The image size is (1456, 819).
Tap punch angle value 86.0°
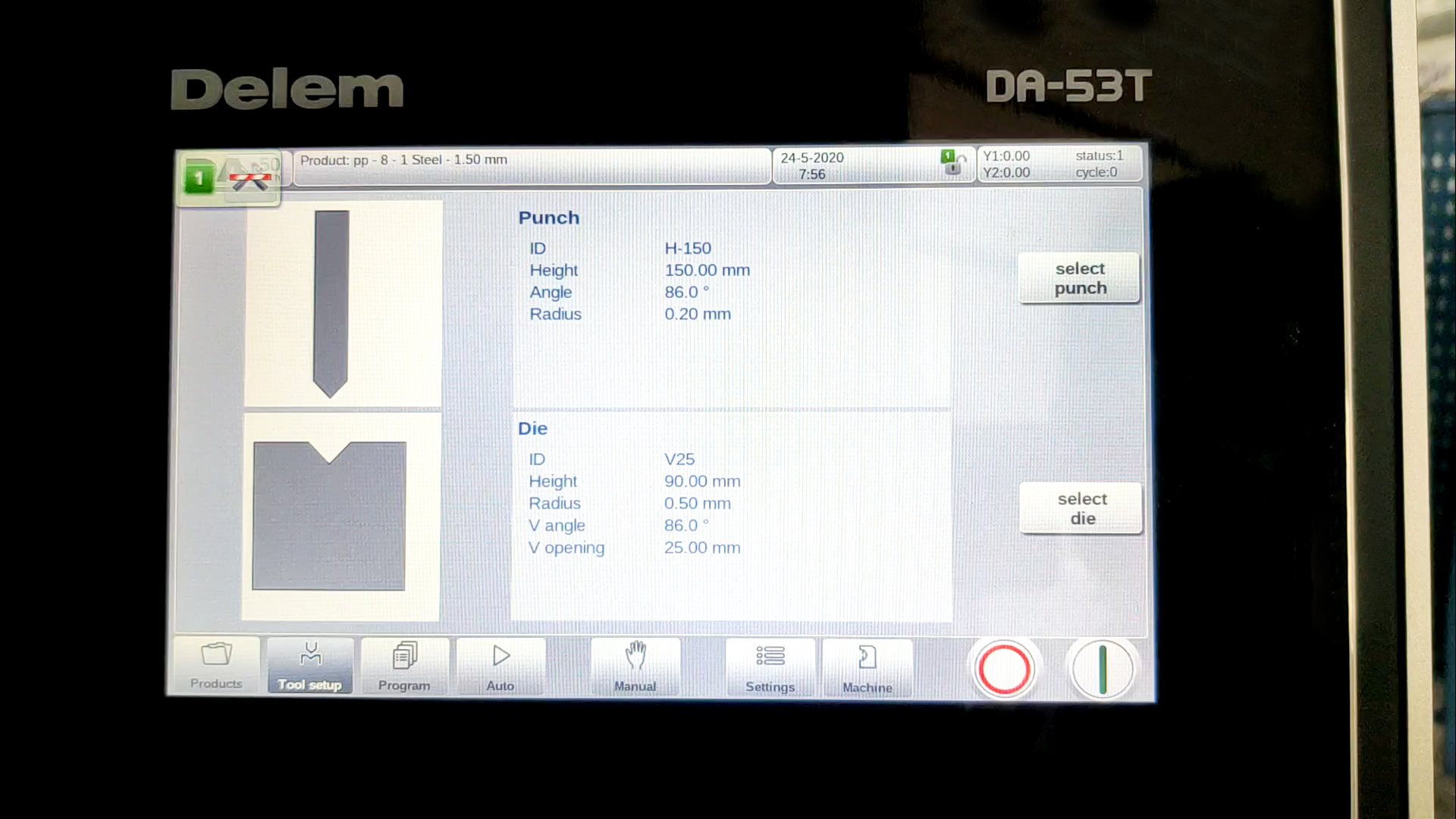click(686, 293)
